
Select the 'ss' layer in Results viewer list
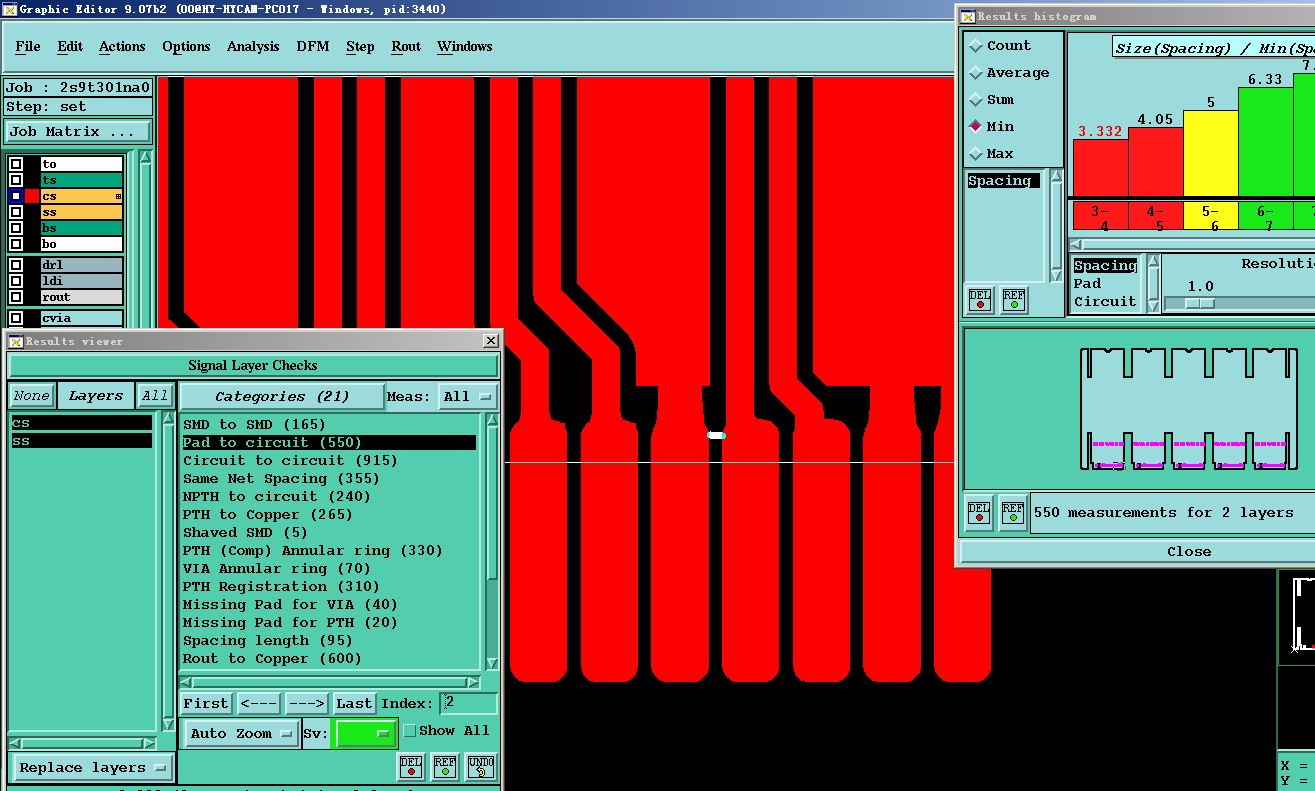click(81, 440)
